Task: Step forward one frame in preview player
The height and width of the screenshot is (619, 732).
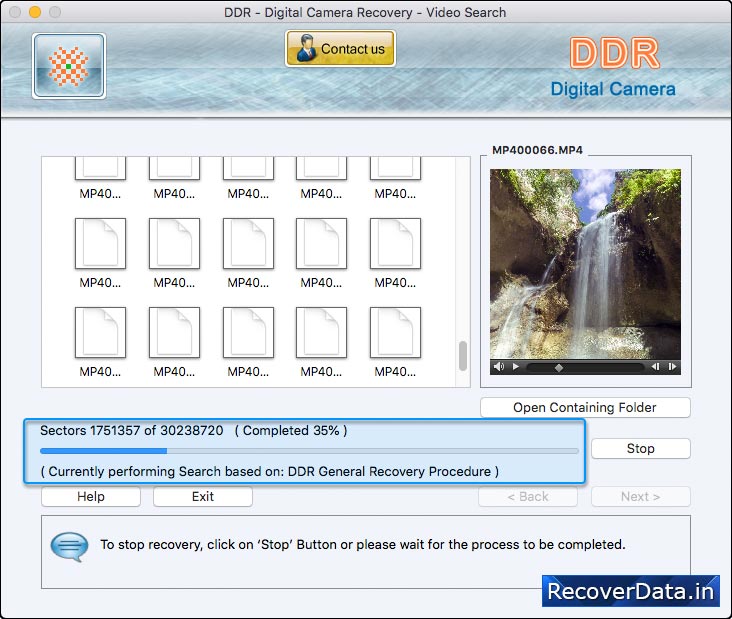Action: click(x=672, y=366)
